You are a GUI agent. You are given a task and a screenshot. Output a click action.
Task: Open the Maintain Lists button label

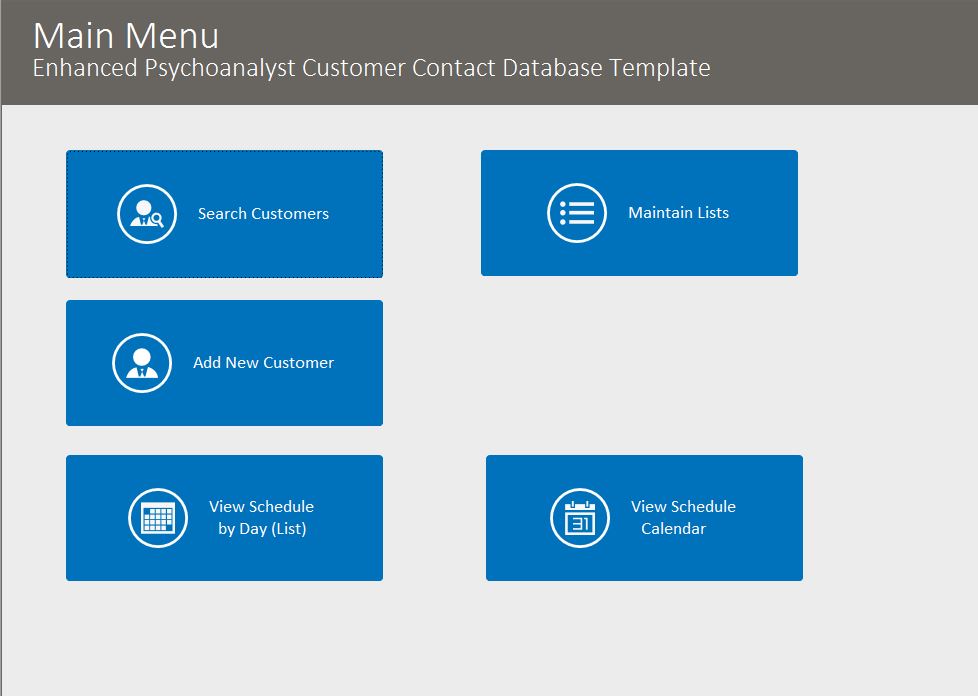point(679,213)
